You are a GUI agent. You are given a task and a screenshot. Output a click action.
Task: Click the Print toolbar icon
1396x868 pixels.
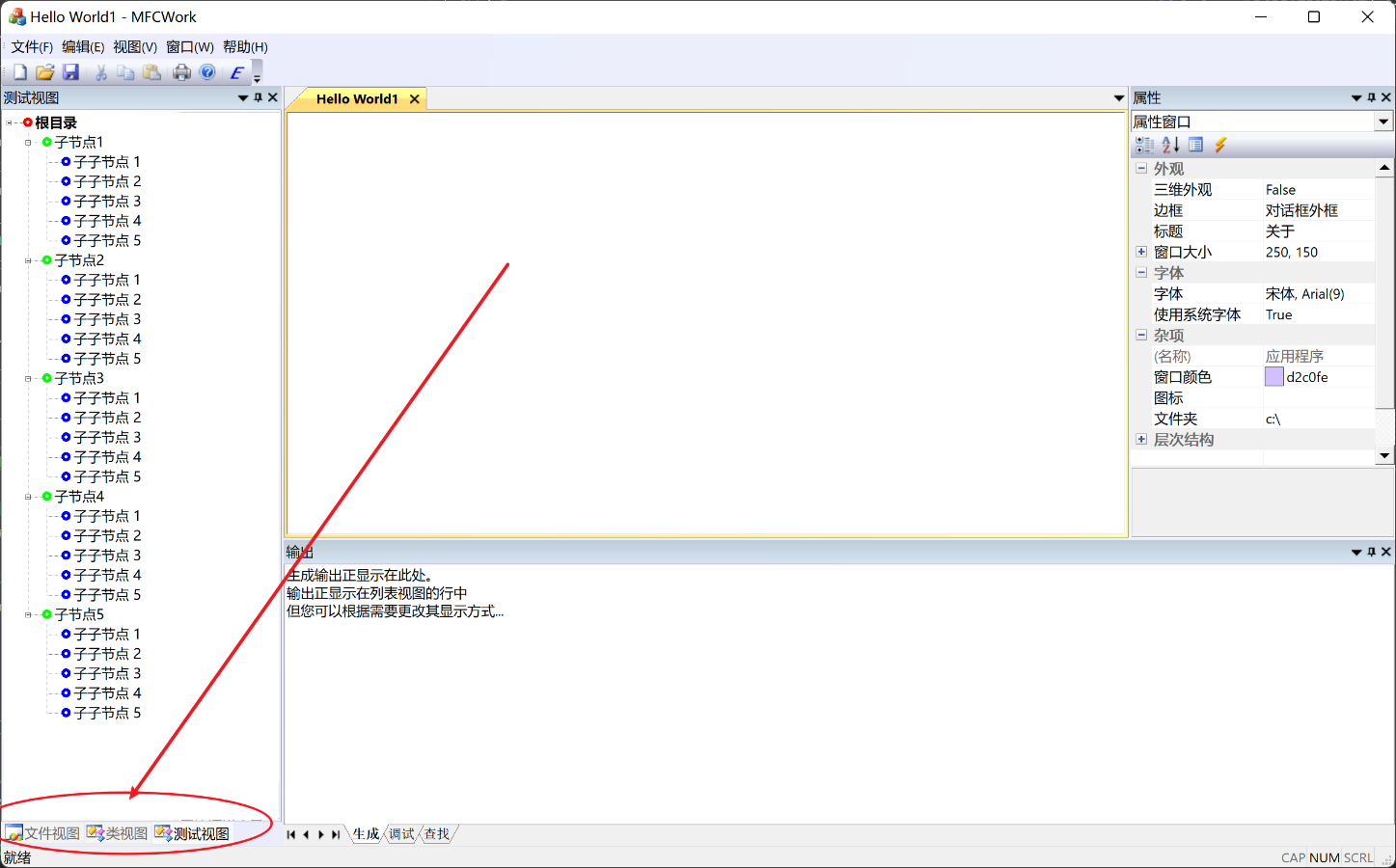pos(181,72)
